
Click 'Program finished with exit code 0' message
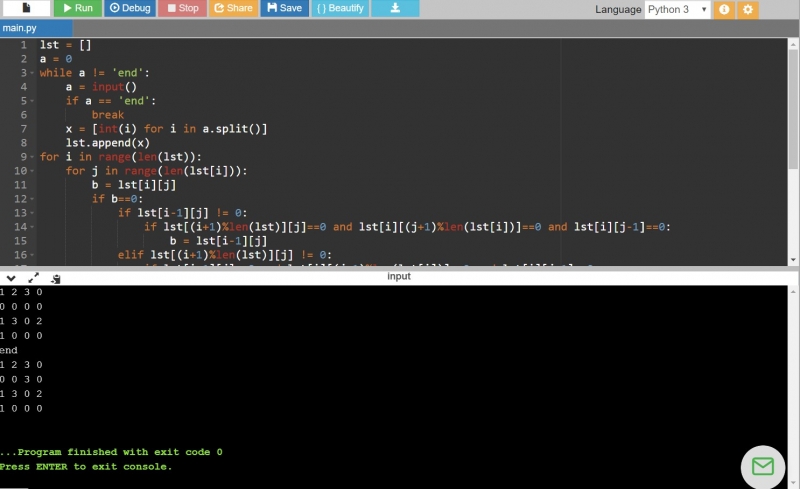(111, 452)
